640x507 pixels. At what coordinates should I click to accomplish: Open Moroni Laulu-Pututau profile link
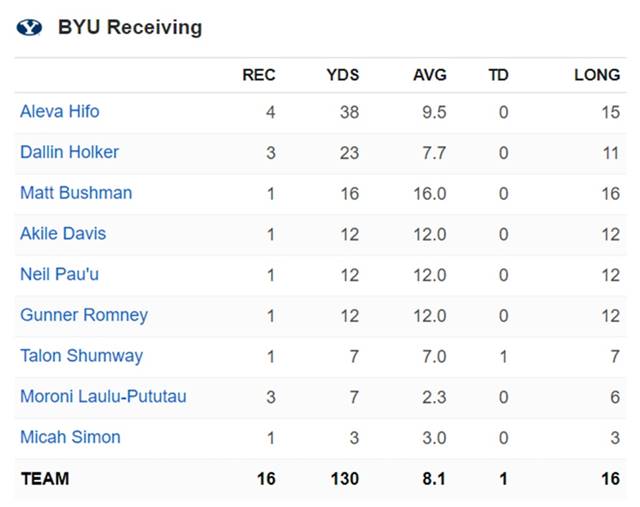103,397
